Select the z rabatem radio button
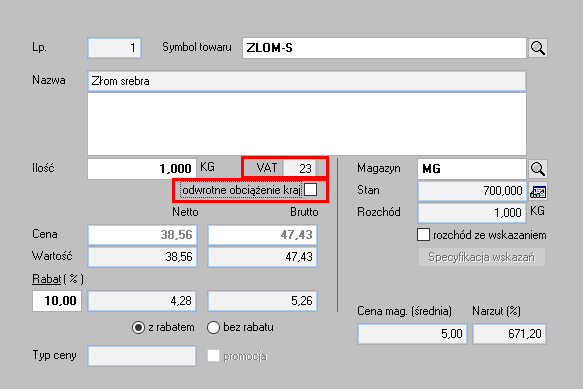Screen dimensions: 583x389 138,328
